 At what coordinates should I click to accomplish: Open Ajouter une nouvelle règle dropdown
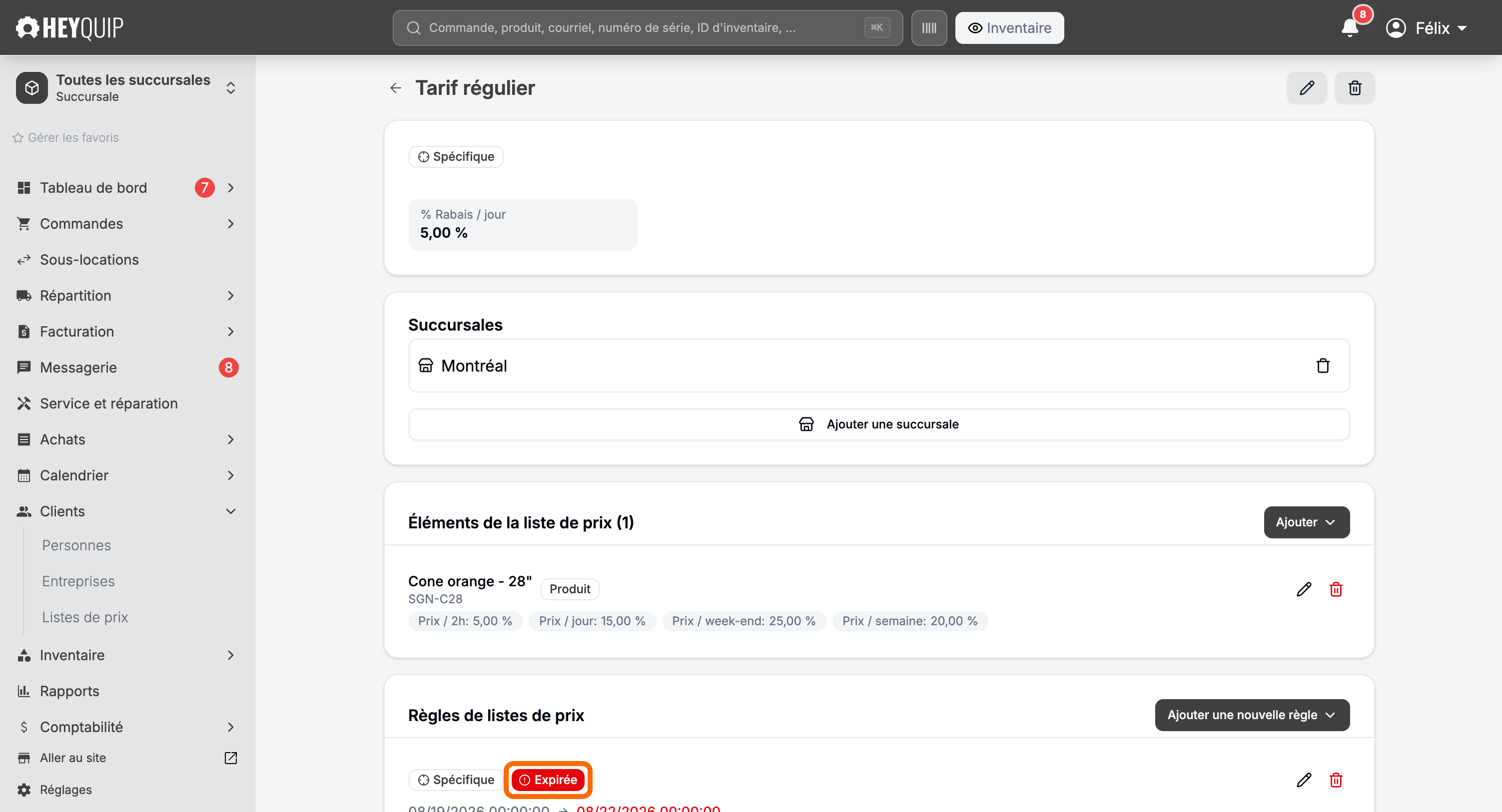tap(1252, 715)
